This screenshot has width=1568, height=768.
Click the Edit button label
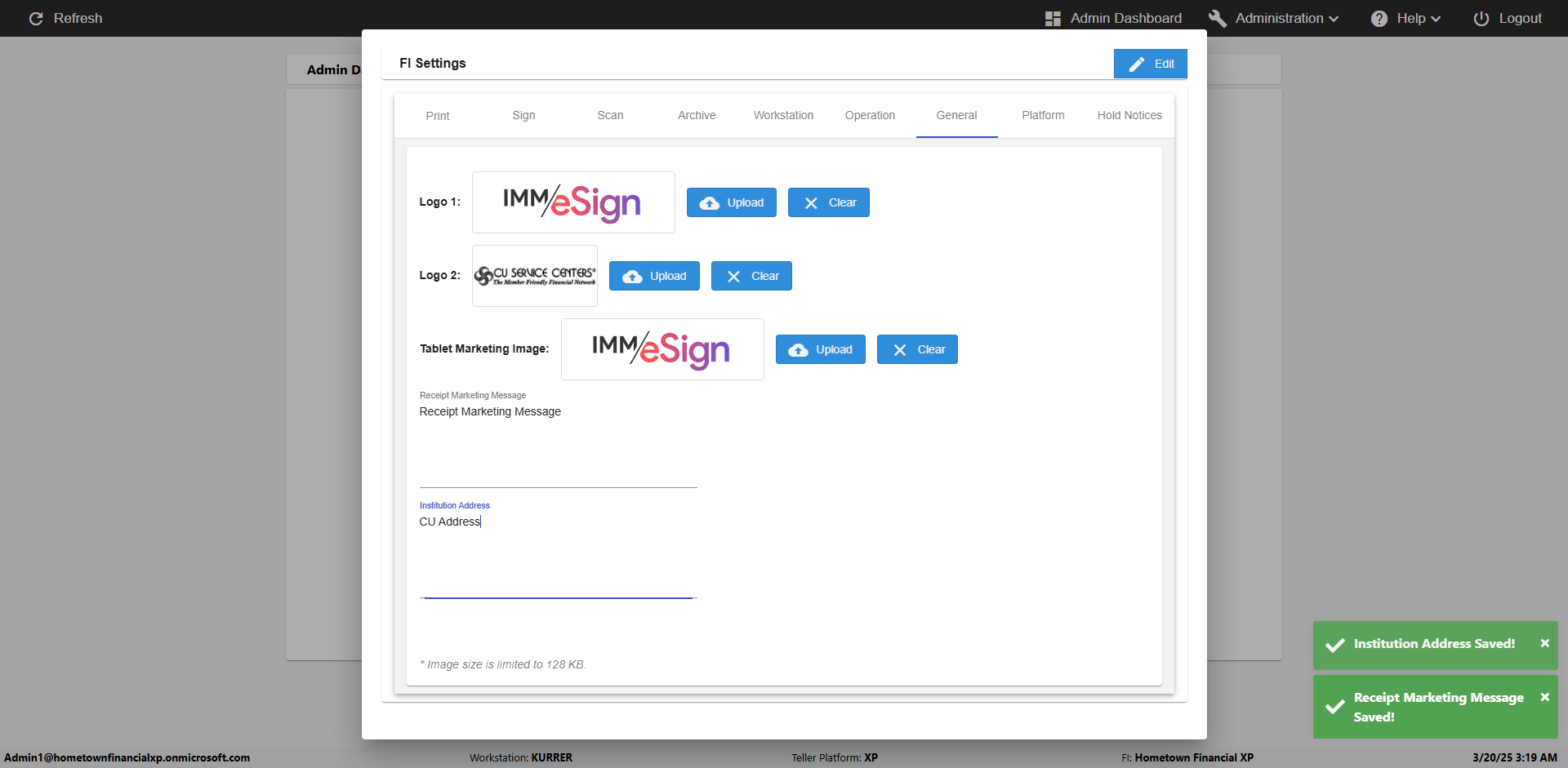[x=1165, y=64]
